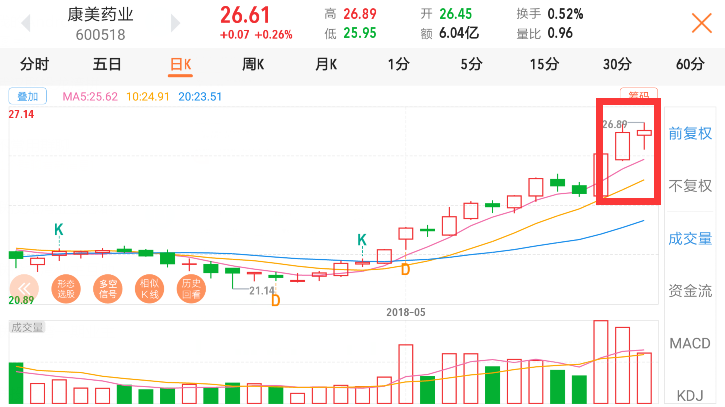Click the 20:23.51 moving average label
Image resolution: width=725 pixels, height=407 pixels.
(x=200, y=97)
